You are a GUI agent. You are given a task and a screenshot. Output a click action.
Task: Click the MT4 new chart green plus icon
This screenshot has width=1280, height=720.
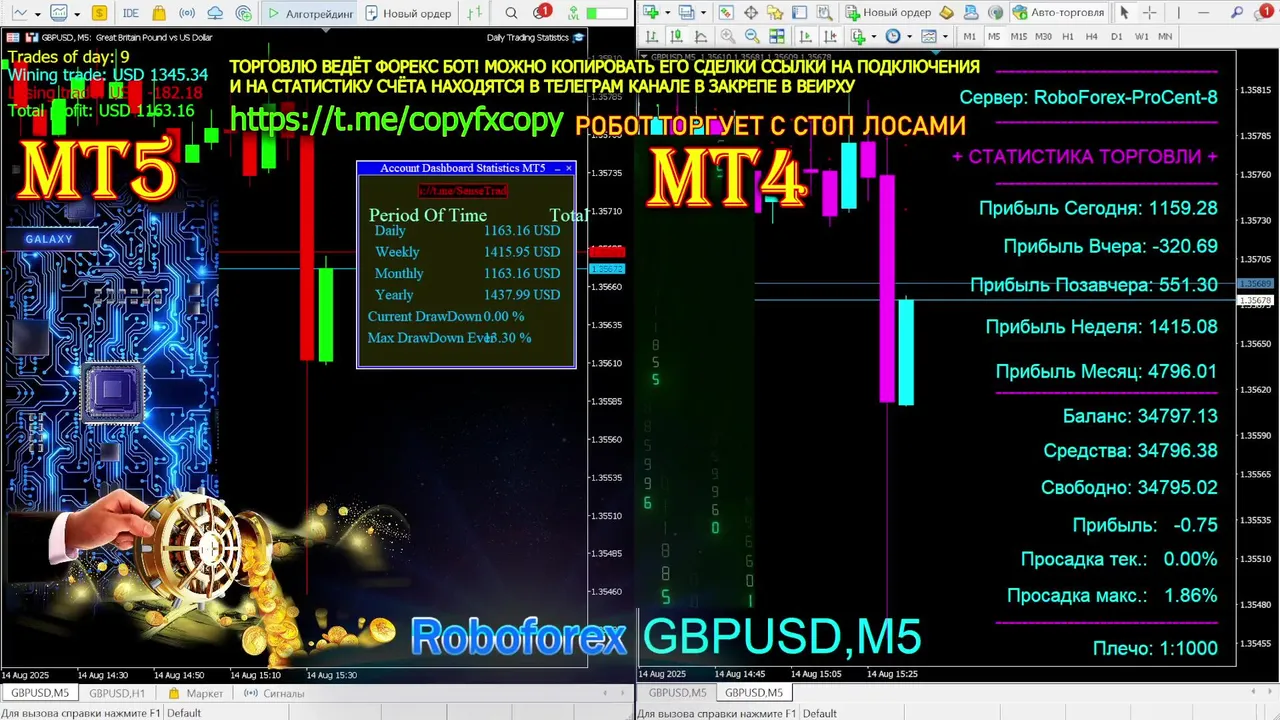point(650,12)
